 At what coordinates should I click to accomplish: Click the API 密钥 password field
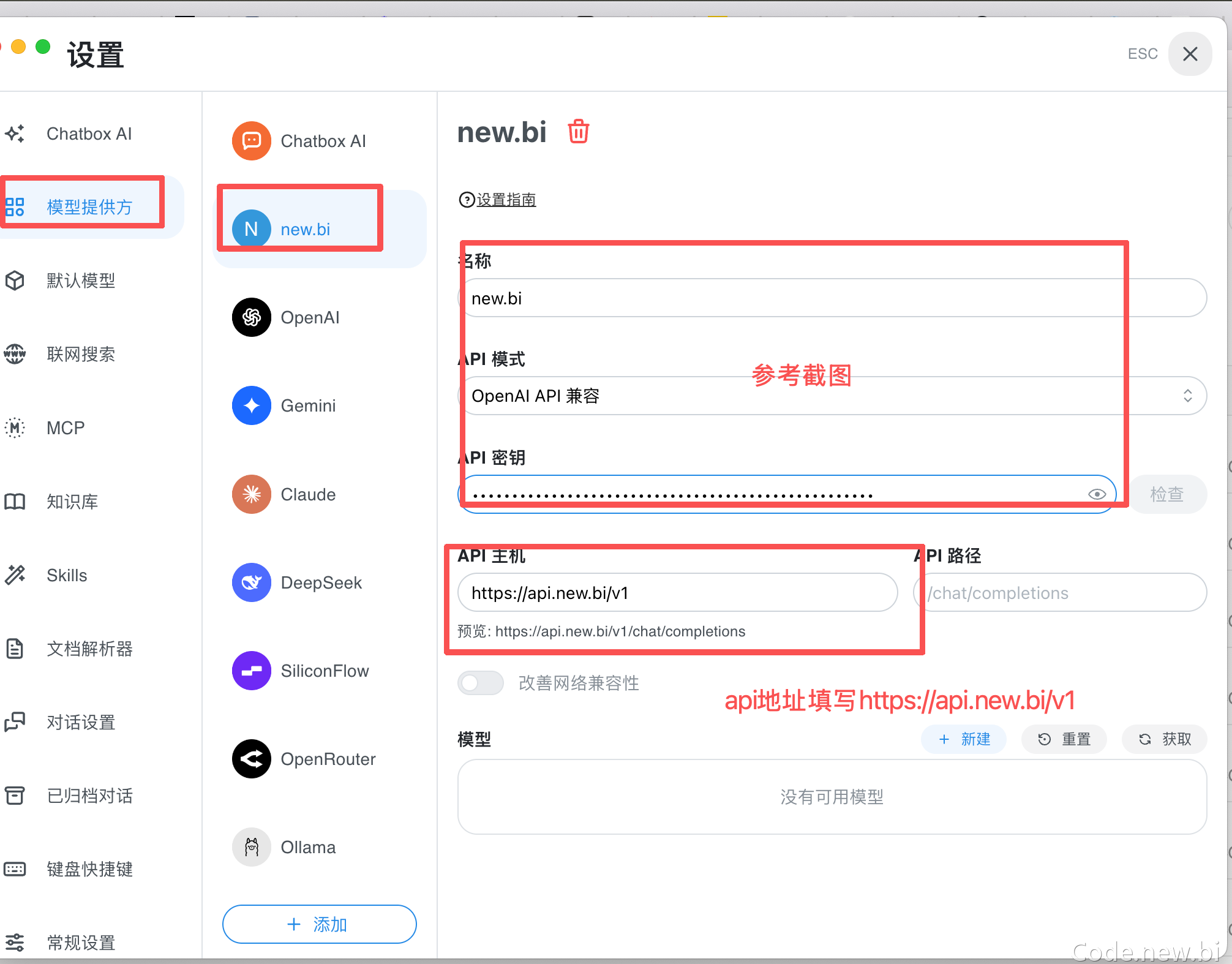click(787, 494)
